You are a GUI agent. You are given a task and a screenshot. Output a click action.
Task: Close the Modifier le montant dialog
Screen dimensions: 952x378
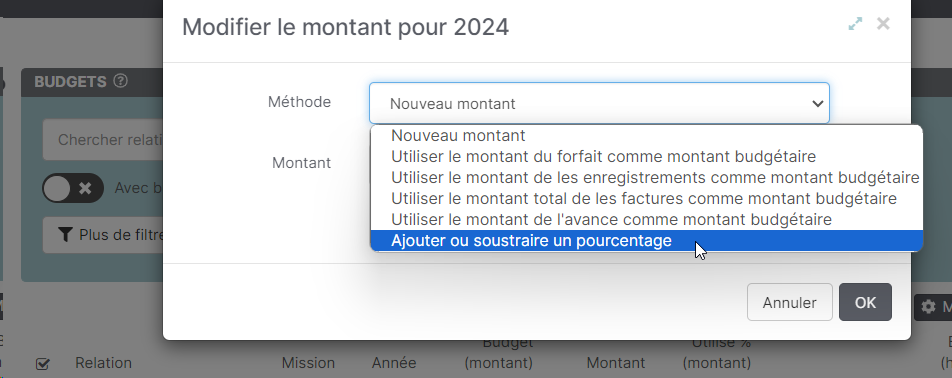[x=883, y=24]
